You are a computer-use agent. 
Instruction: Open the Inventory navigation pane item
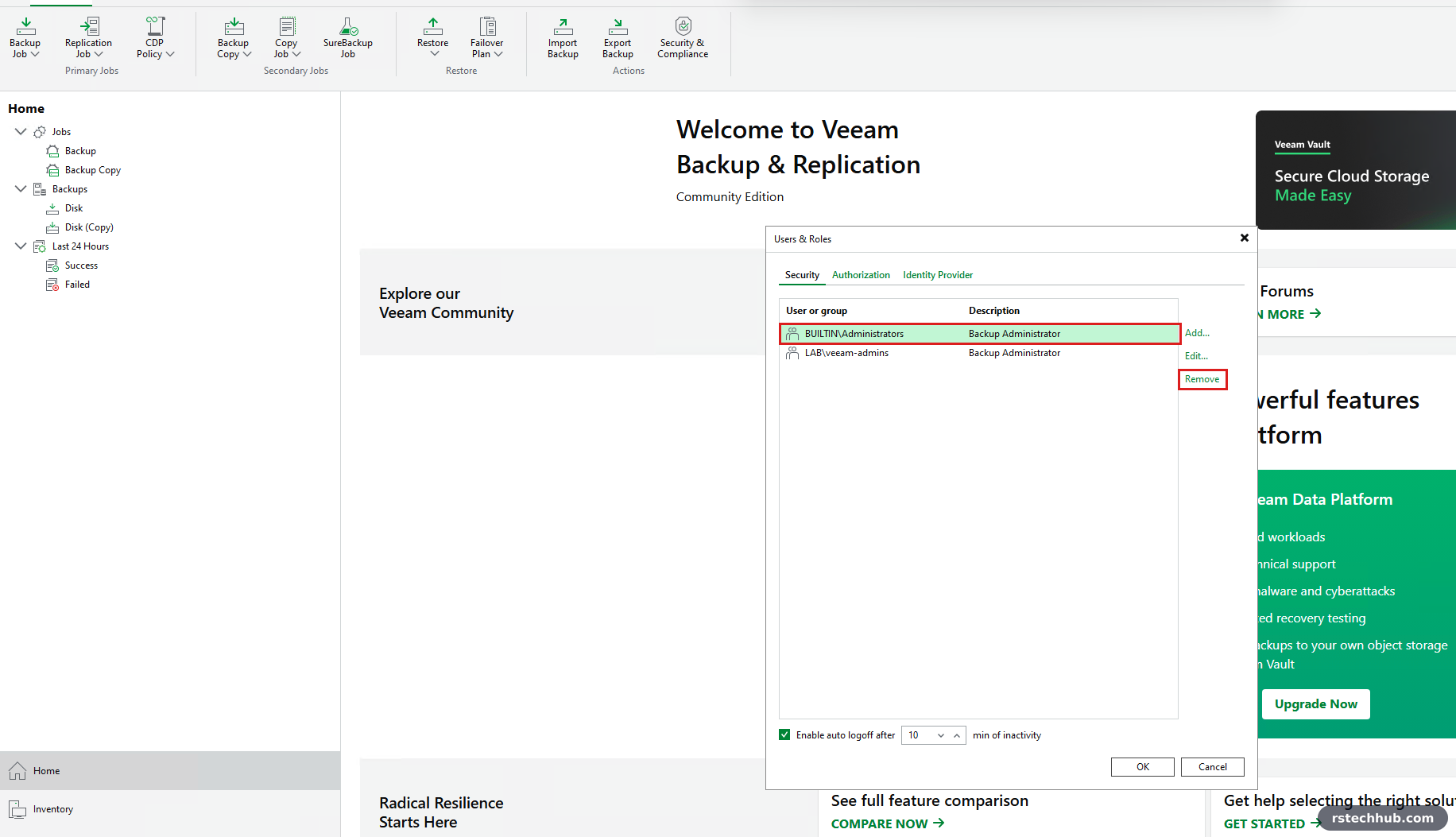170,809
